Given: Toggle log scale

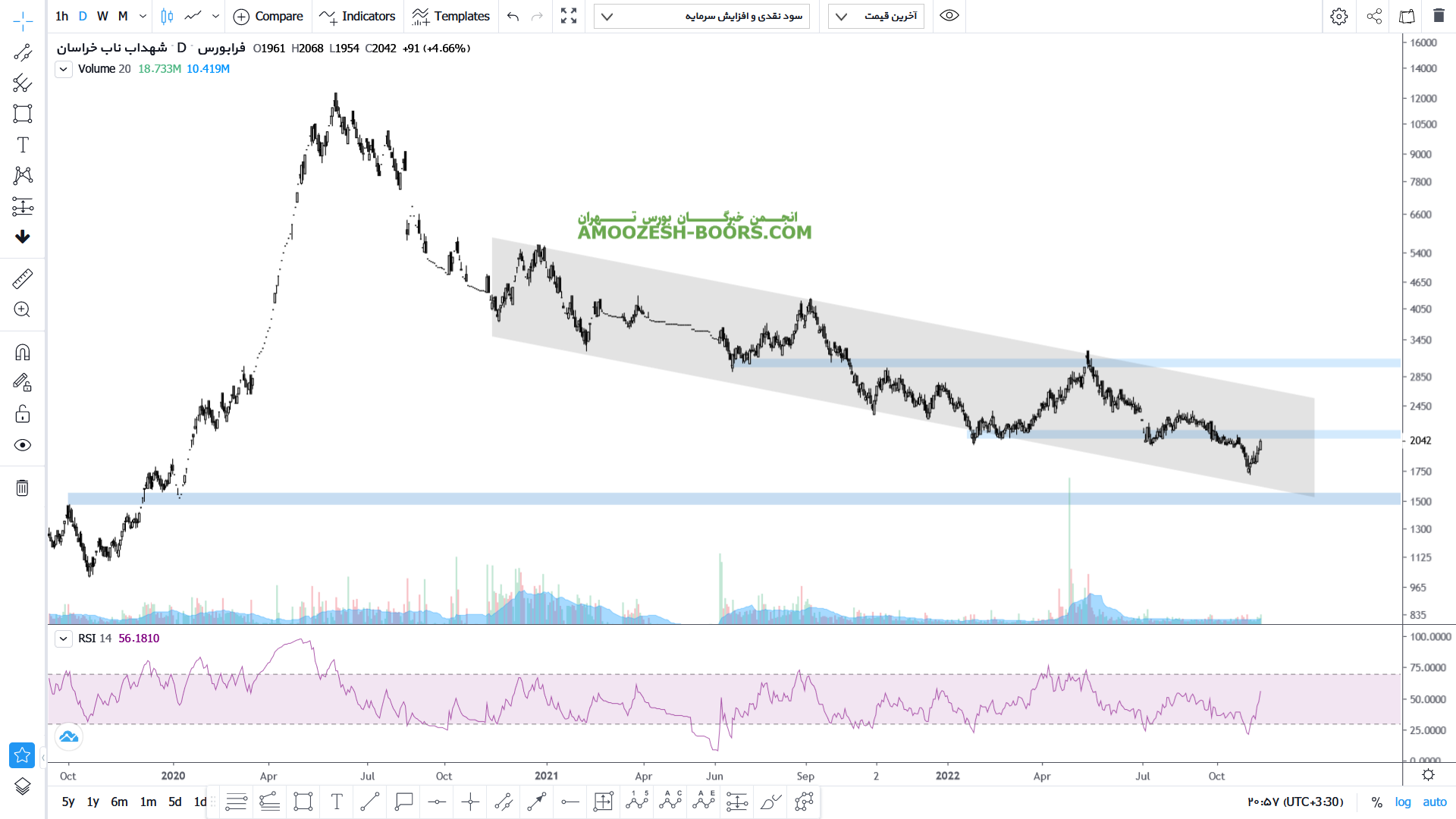Looking at the screenshot, I should coord(1403,802).
